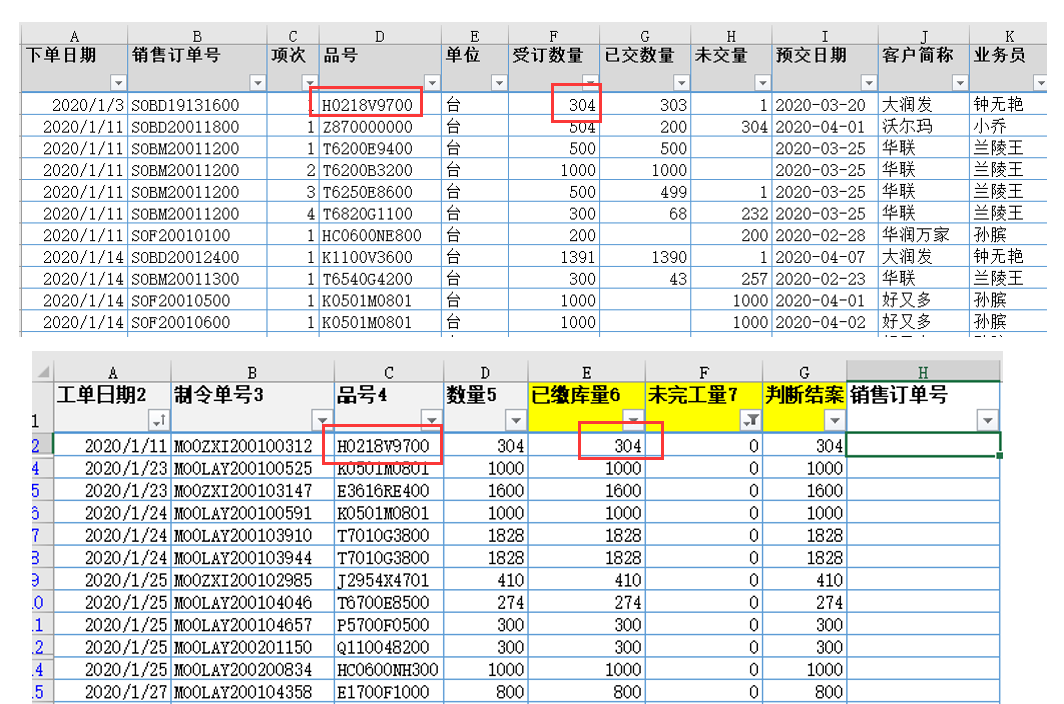This screenshot has width=1064, height=704.
Task: Open the 数量5 filter dropdown
Action: [516, 420]
